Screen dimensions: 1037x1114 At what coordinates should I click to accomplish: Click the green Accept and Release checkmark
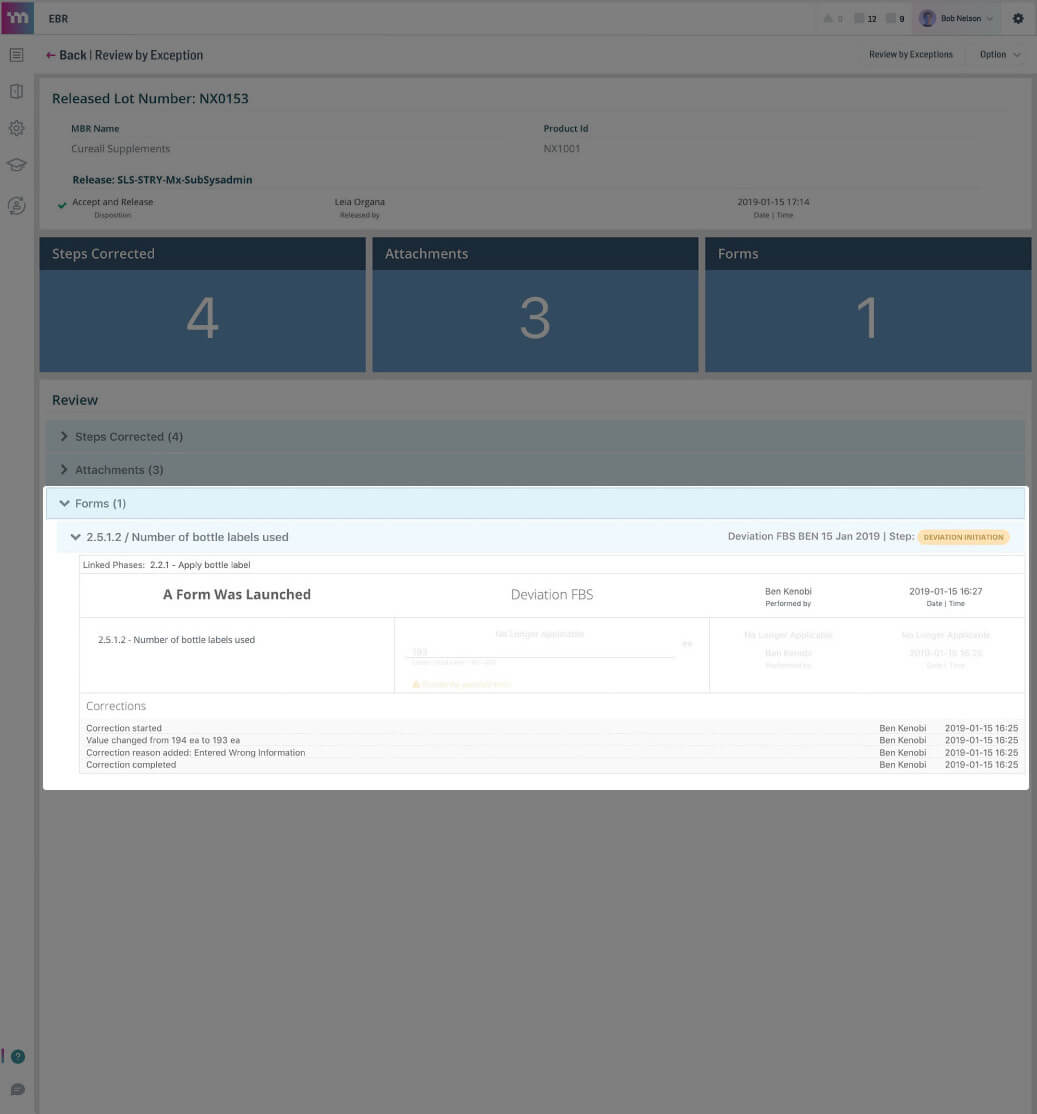(62, 205)
